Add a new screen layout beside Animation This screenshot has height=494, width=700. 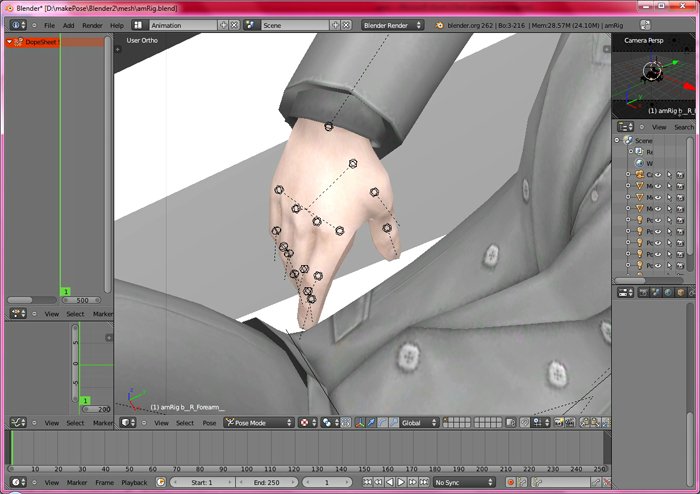pos(223,25)
